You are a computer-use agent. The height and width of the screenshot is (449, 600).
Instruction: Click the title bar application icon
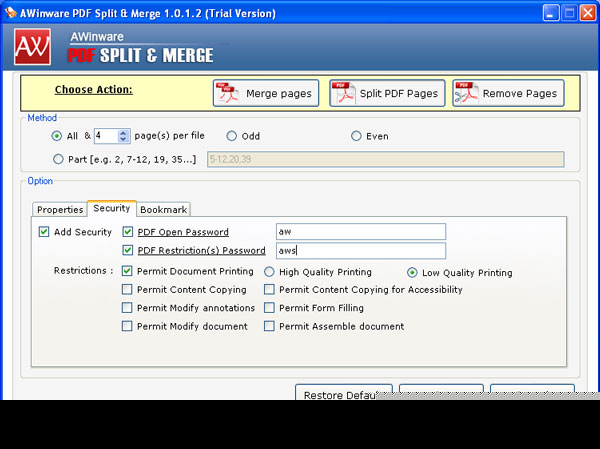(11, 13)
